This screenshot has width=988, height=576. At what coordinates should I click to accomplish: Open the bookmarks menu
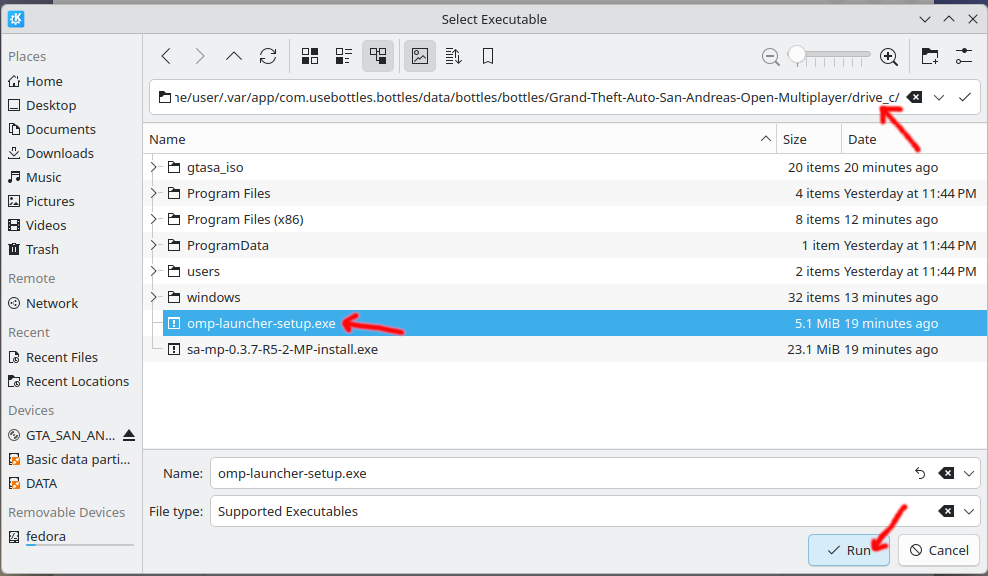pyautogui.click(x=488, y=57)
